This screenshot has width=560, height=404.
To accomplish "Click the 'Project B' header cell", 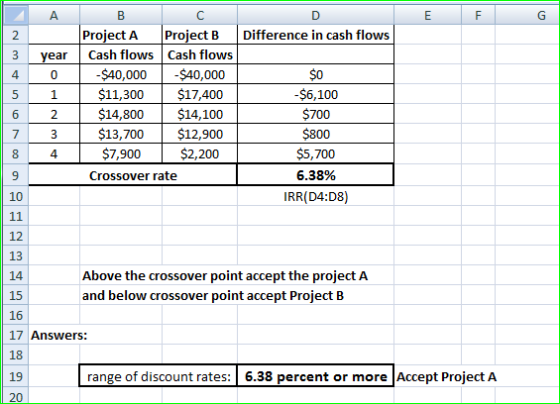I will [200, 35].
